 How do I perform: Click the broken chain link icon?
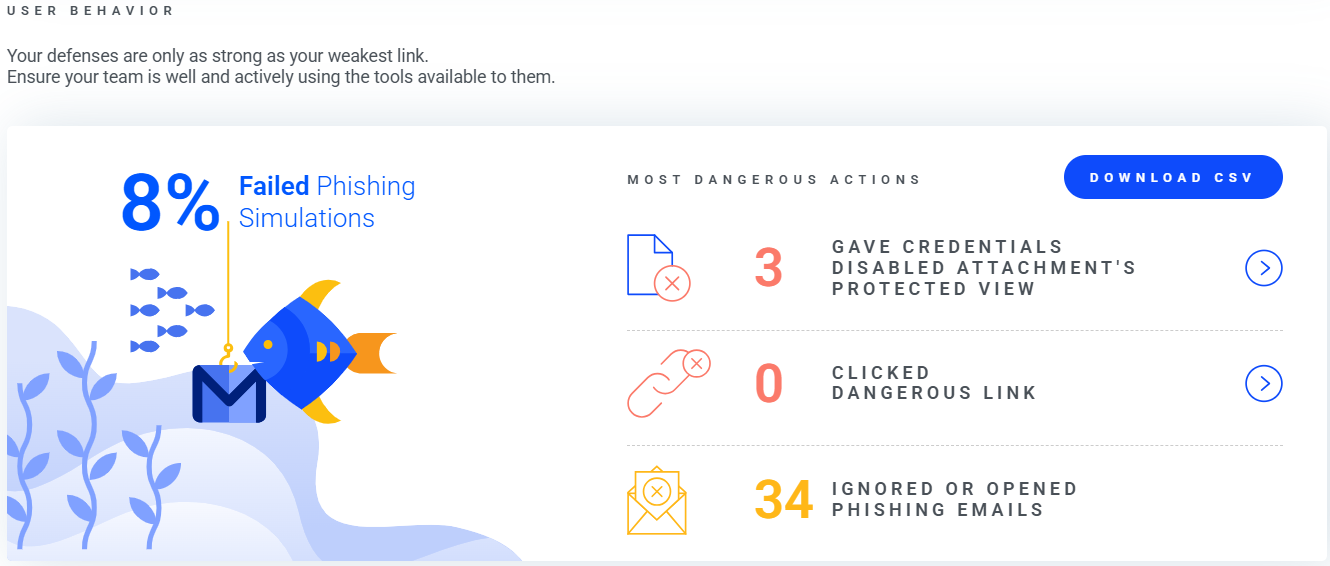coord(668,382)
